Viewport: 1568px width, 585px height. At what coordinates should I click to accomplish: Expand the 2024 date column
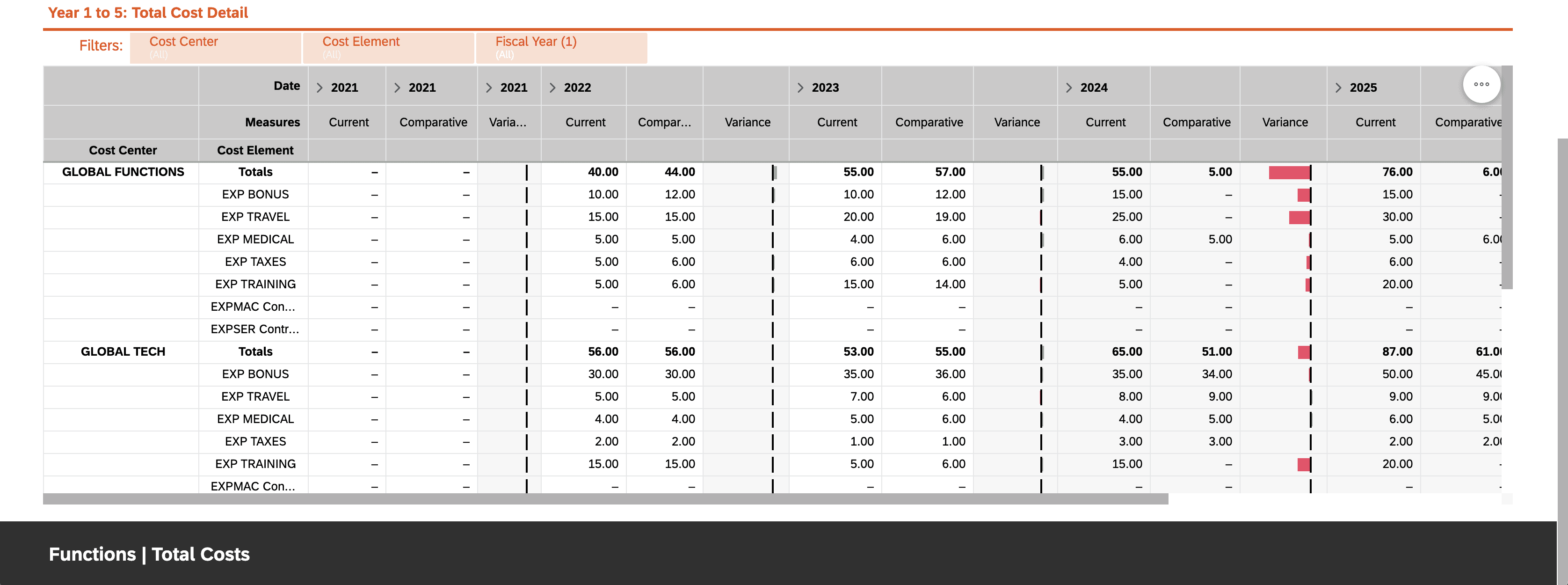click(x=1068, y=88)
